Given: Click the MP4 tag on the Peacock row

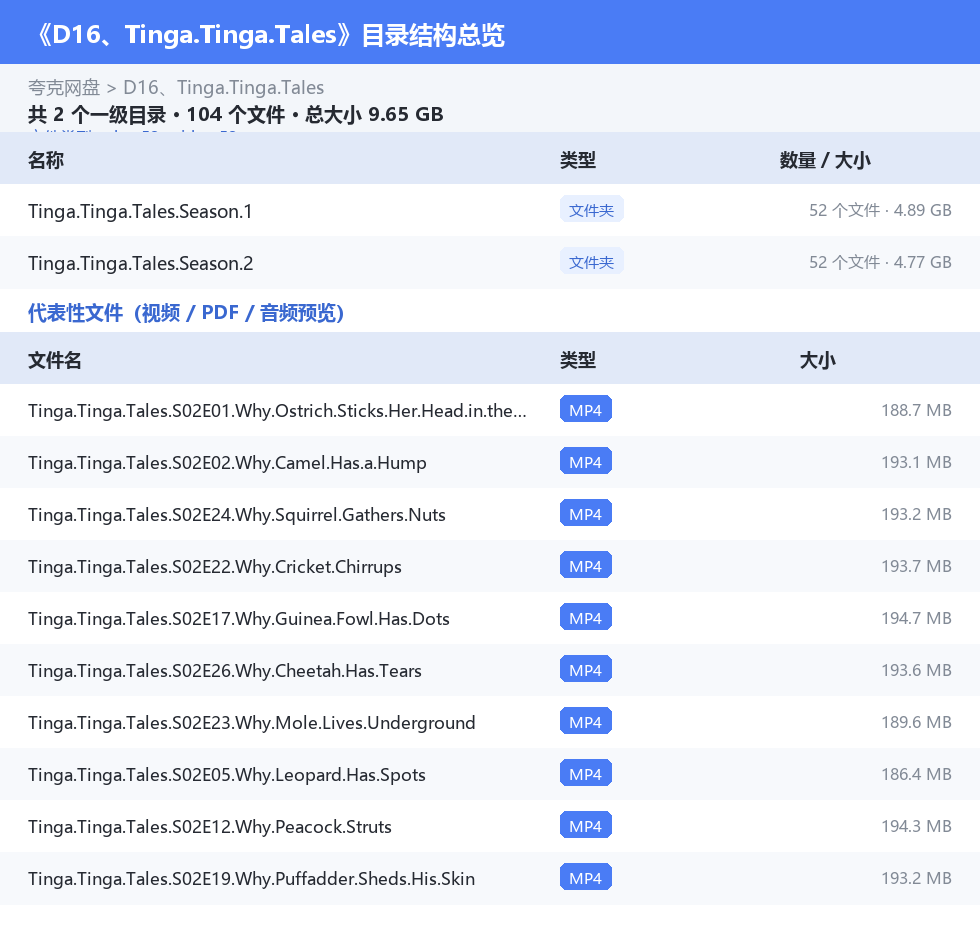Looking at the screenshot, I should [x=586, y=825].
